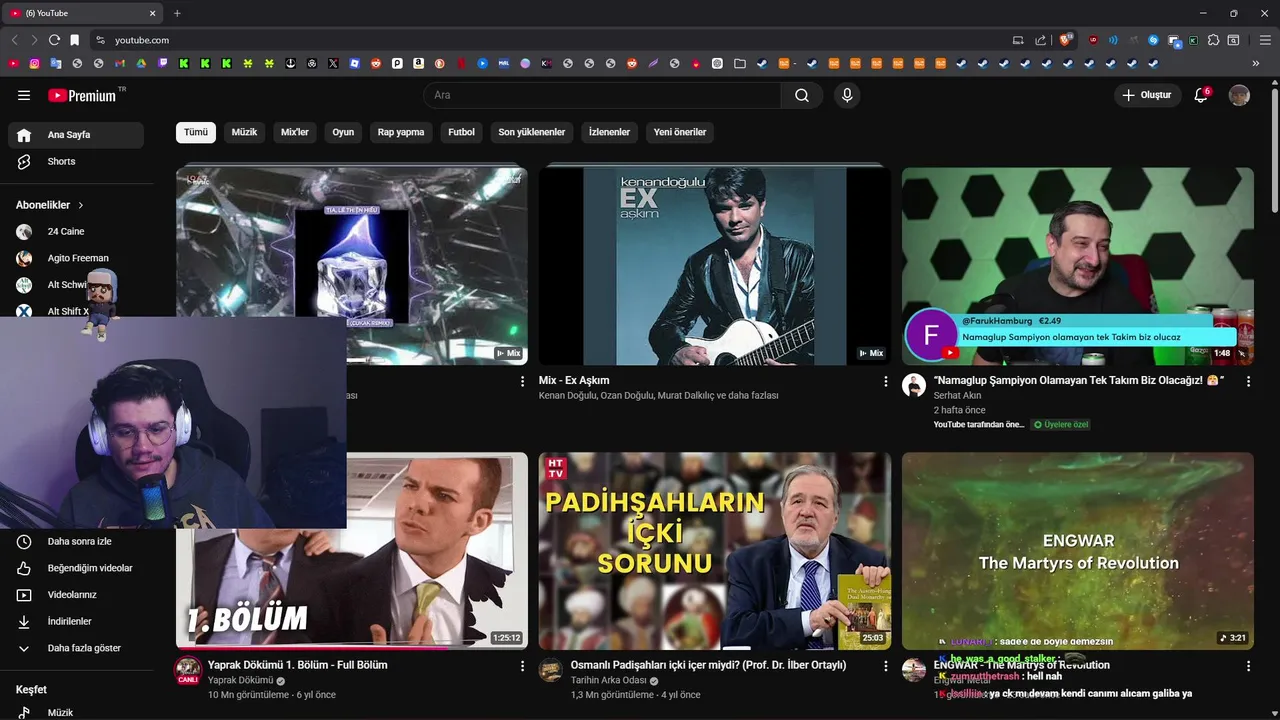Open the options menu for Yaprak Dökümü video
Screen dimensions: 1280x720
pyautogui.click(x=522, y=666)
